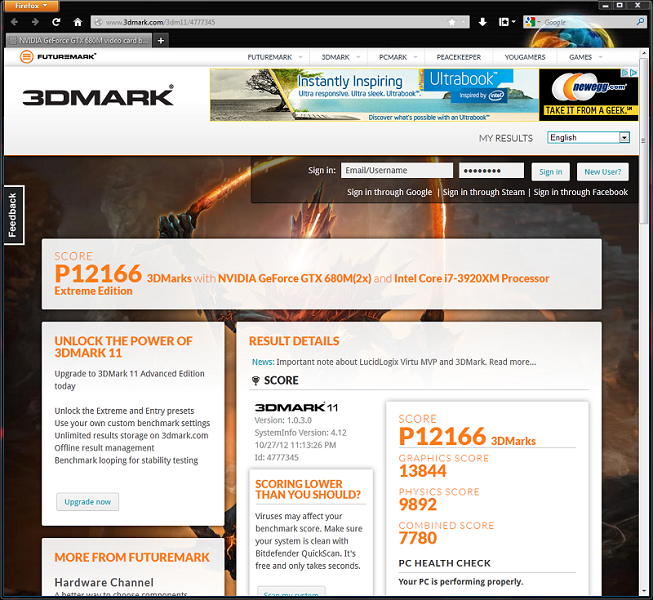The image size is (653, 600).
Task: Click the large 3DMARK logo
Action: [98, 96]
